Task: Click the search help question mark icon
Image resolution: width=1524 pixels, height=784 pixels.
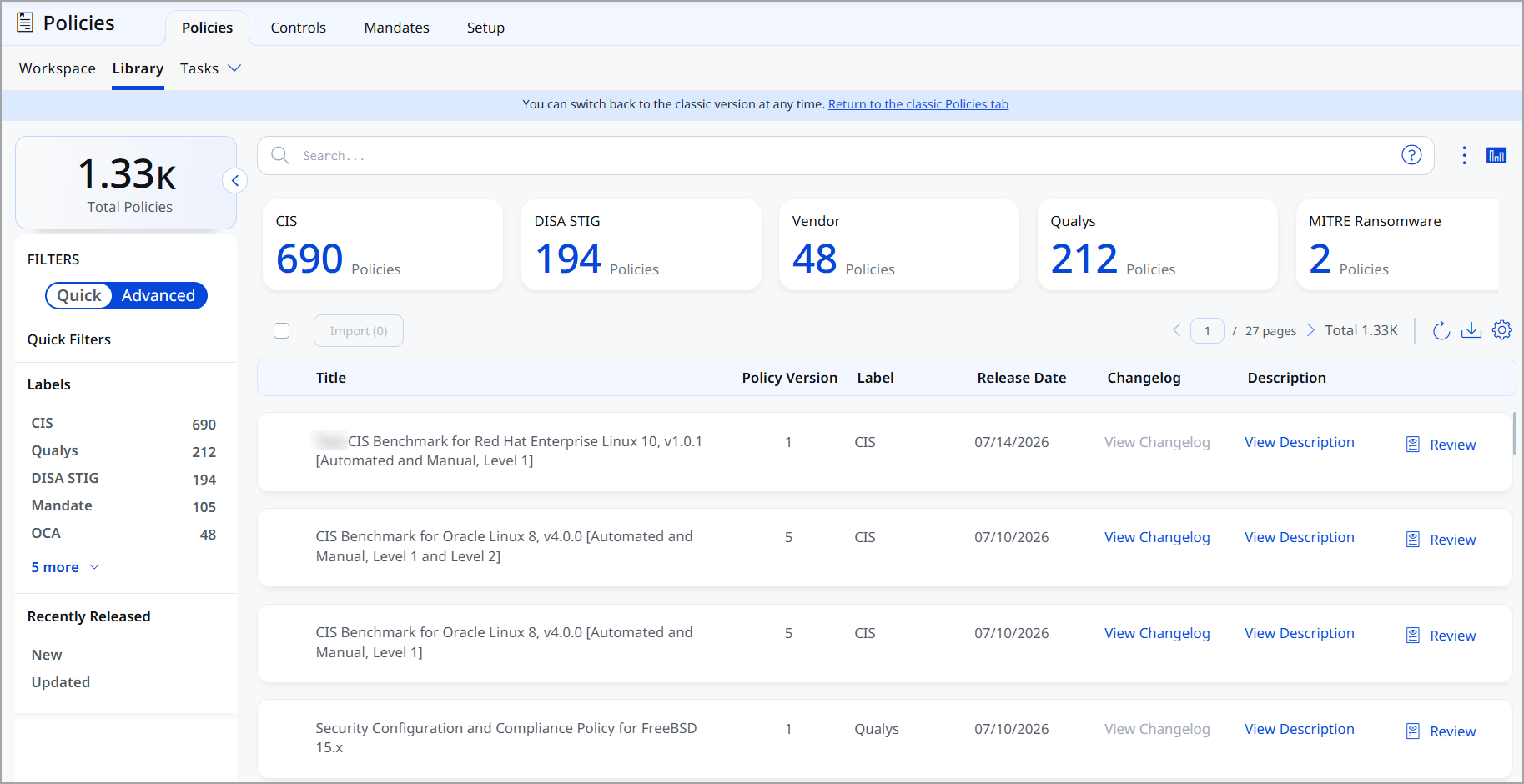Action: coord(1411,155)
